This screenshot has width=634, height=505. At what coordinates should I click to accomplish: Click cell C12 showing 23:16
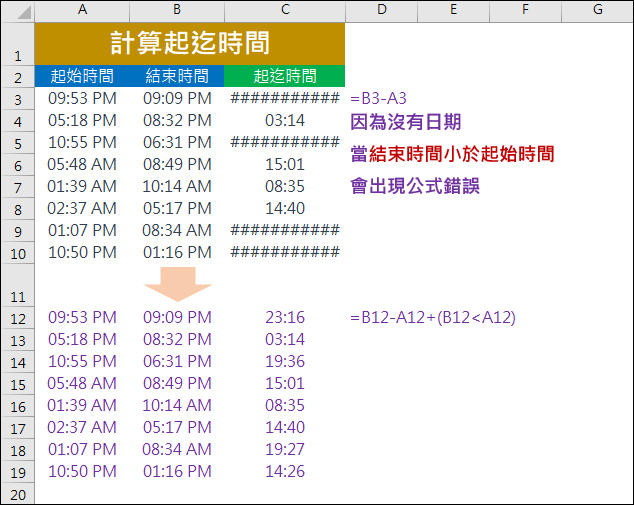pos(285,317)
